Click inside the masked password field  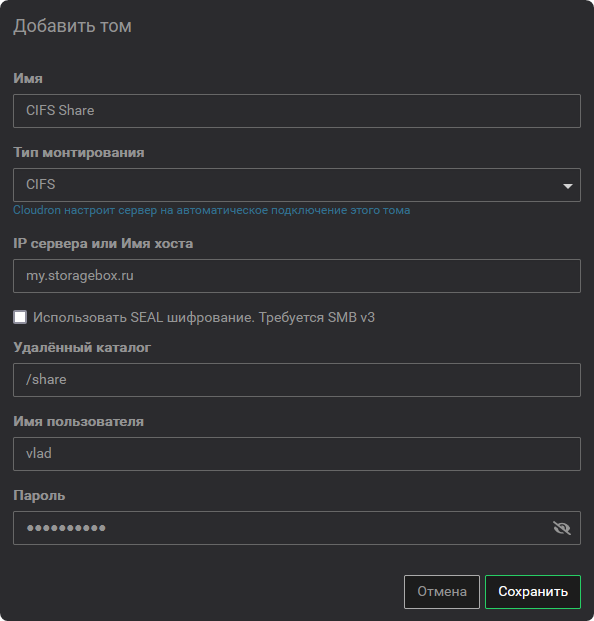tap(281, 528)
